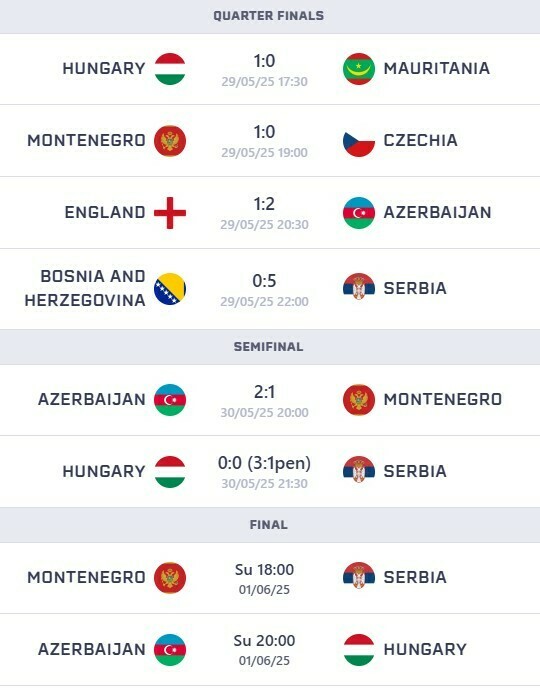Open Montenegro vs Serbia Su 18:00 match
Screen dimensions: 540x690
click(x=270, y=578)
